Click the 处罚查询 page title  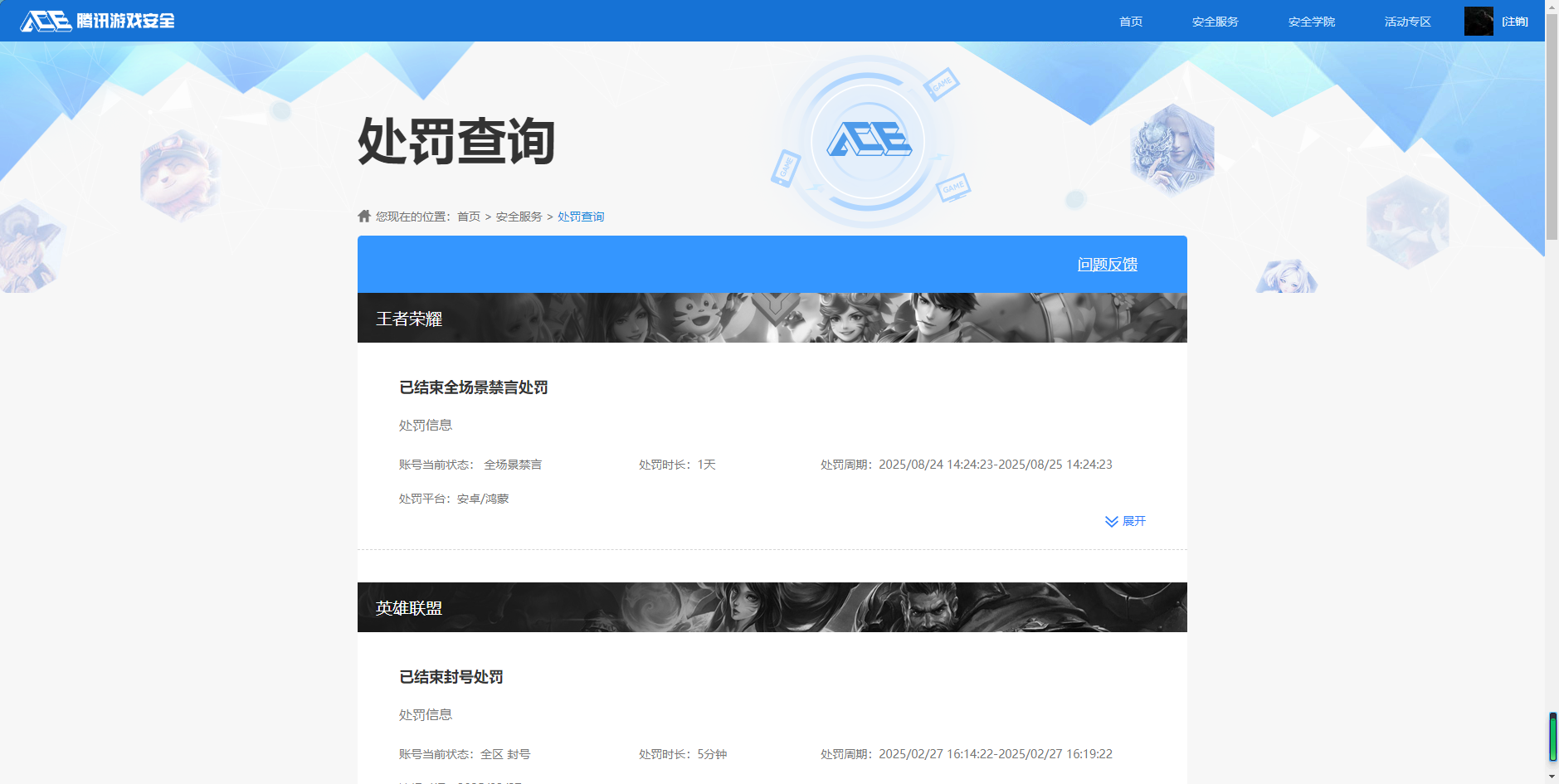pyautogui.click(x=456, y=141)
